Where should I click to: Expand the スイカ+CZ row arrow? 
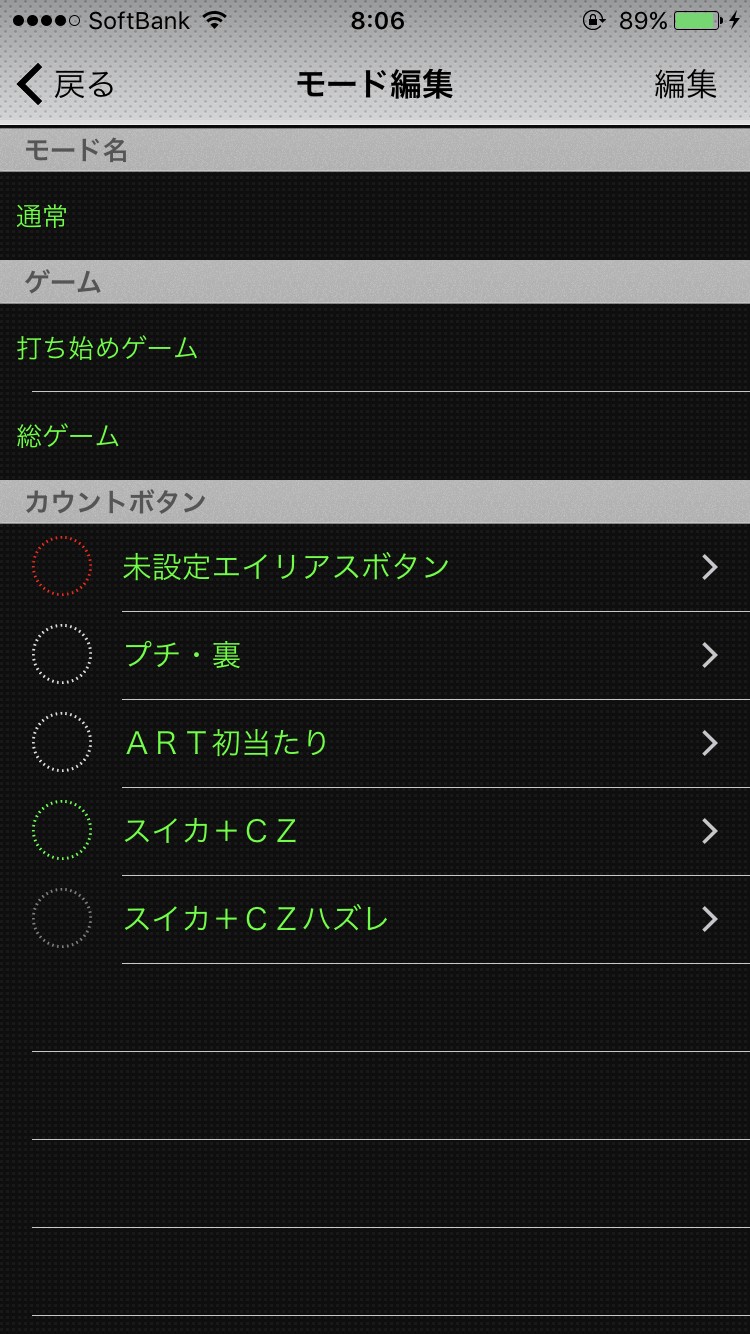[x=710, y=832]
